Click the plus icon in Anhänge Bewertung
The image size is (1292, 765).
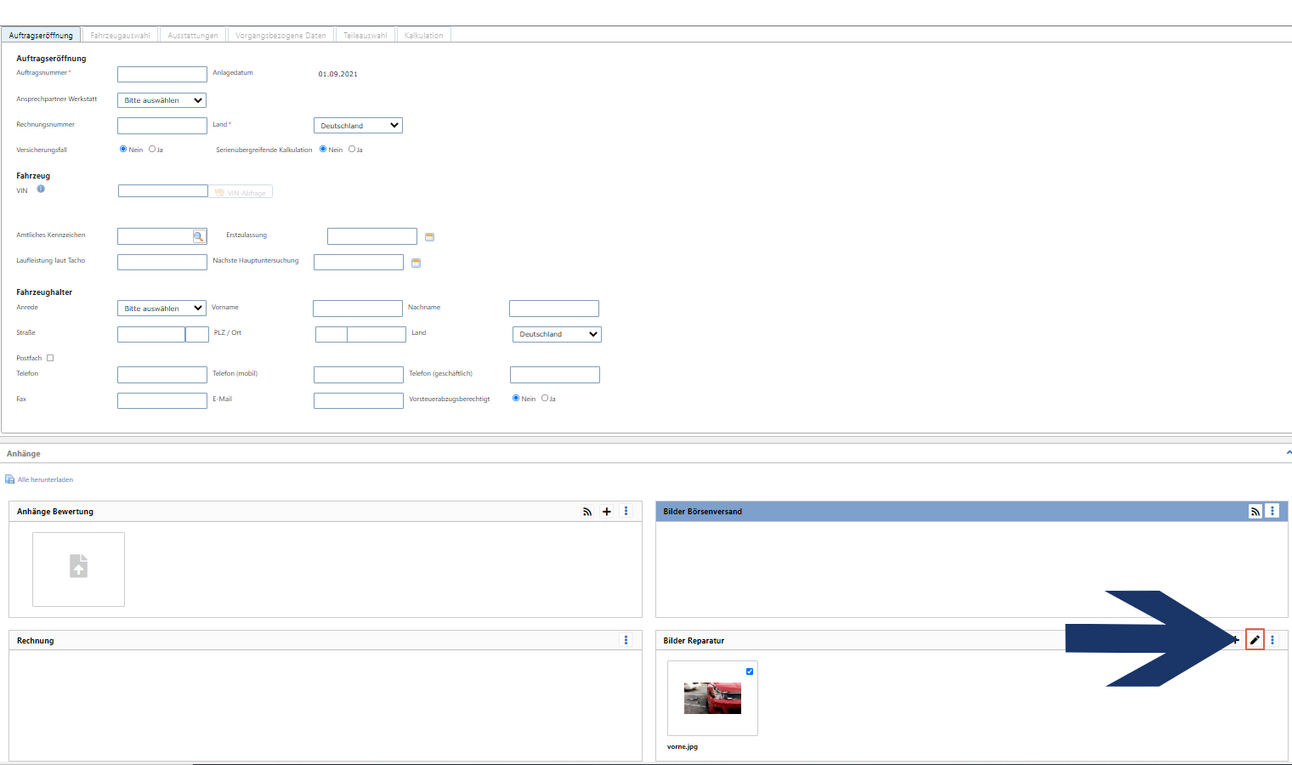tap(607, 512)
